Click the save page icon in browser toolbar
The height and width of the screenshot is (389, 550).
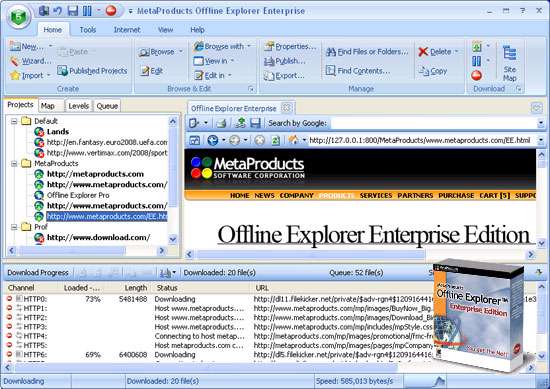(x=255, y=123)
